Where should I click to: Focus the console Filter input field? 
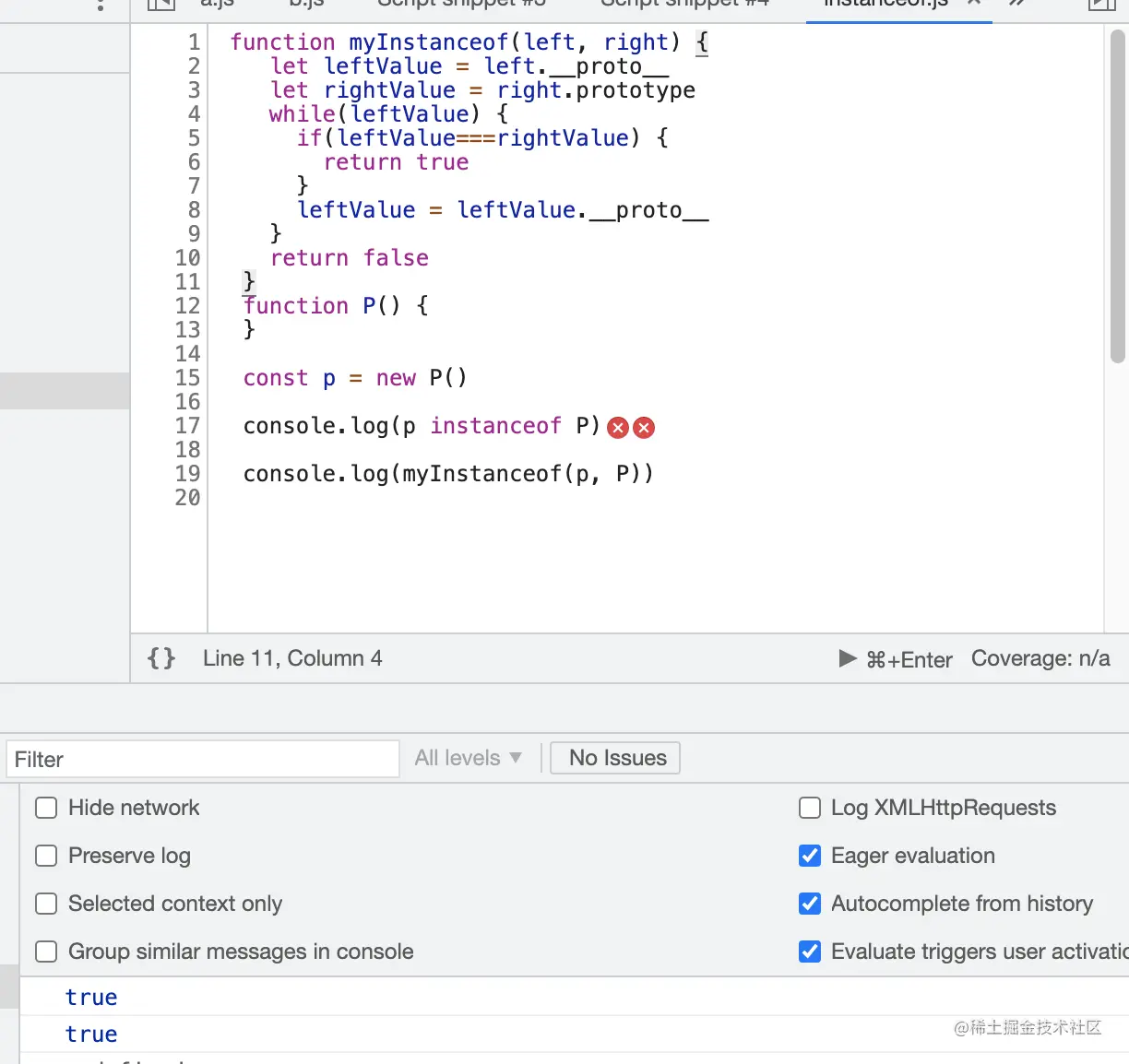click(203, 759)
